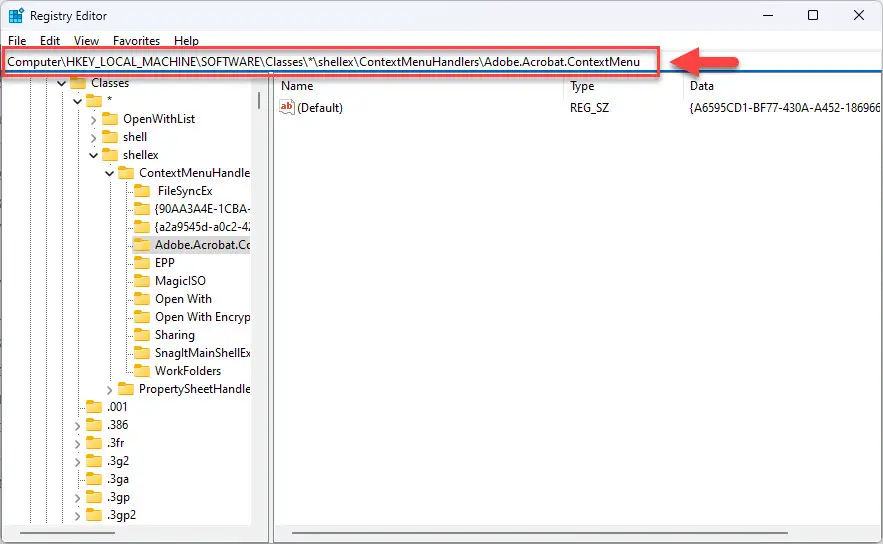Expand the .3g2 key

(78, 462)
